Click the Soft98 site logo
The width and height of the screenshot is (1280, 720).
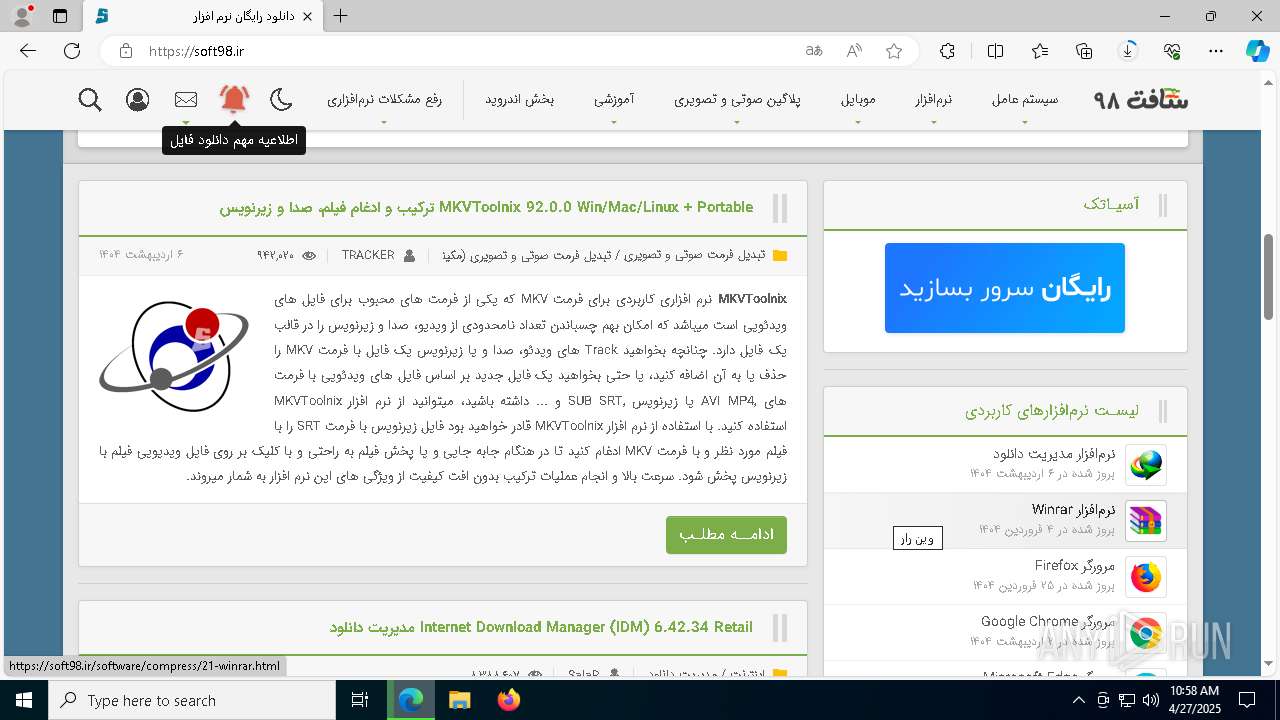1141,99
